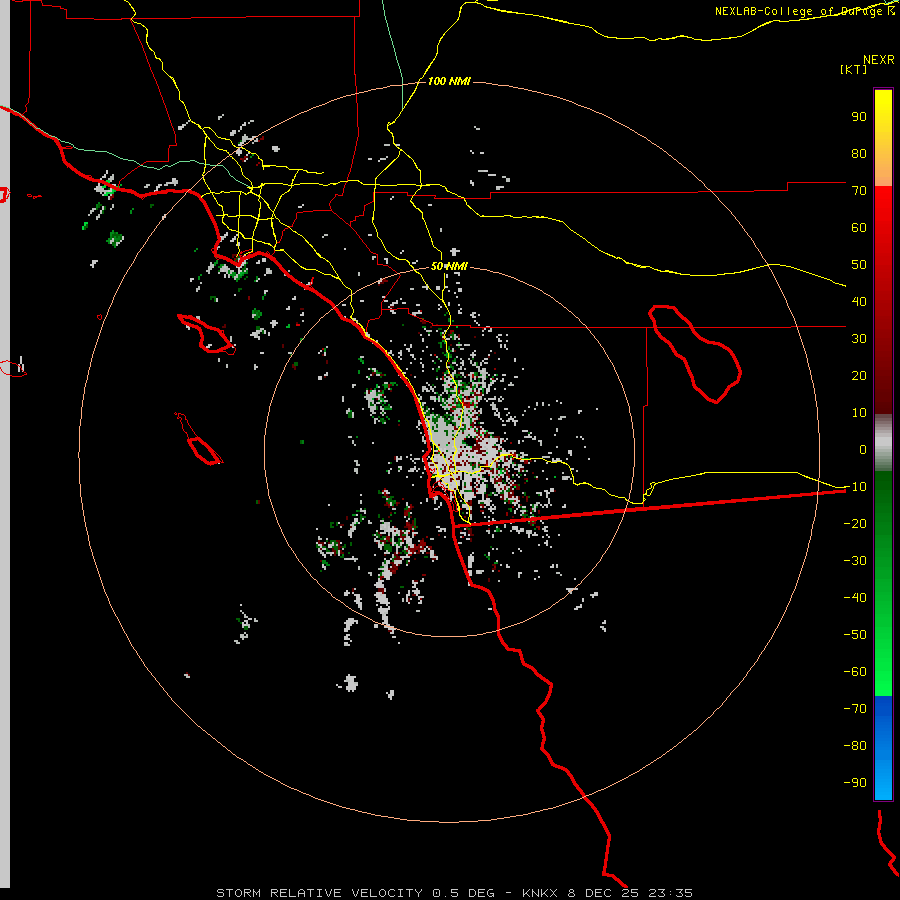Click the -70 scale value
This screenshot has width=900, height=900.
pyautogui.click(x=855, y=709)
